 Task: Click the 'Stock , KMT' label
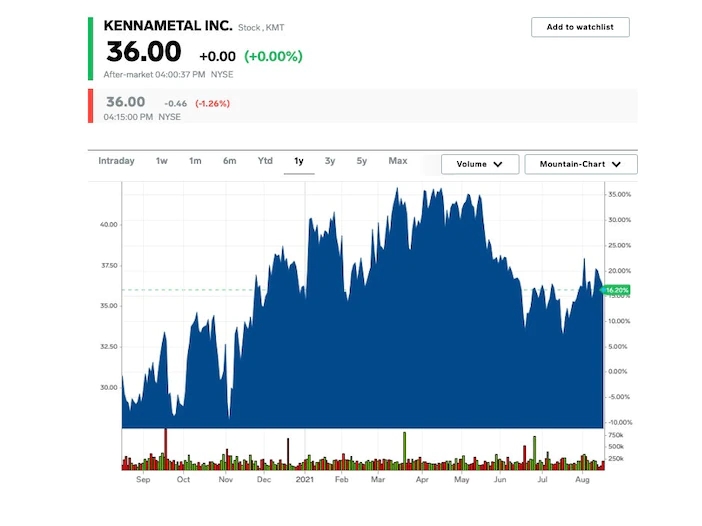[261, 28]
